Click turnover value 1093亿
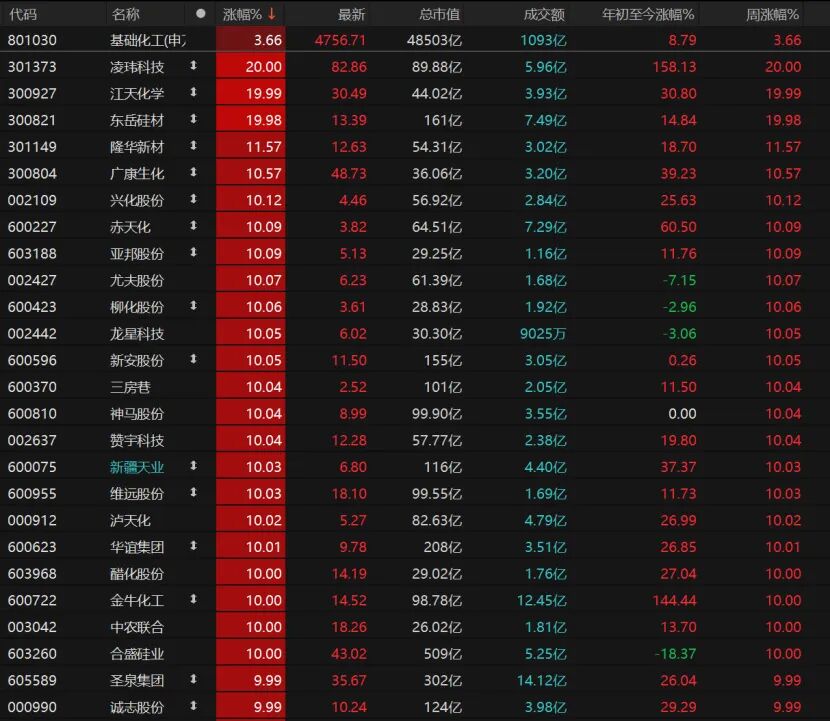The height and width of the screenshot is (721, 830). tap(543, 40)
